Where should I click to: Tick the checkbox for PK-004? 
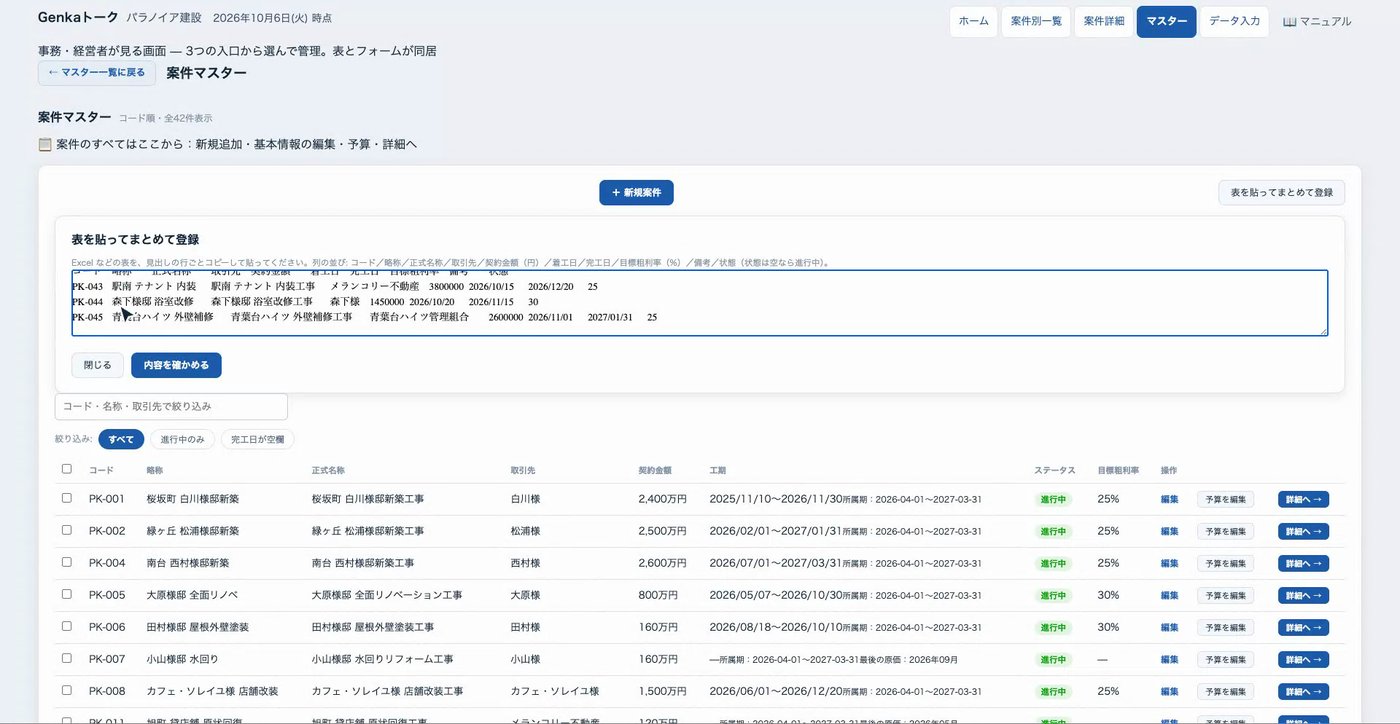coord(67,562)
